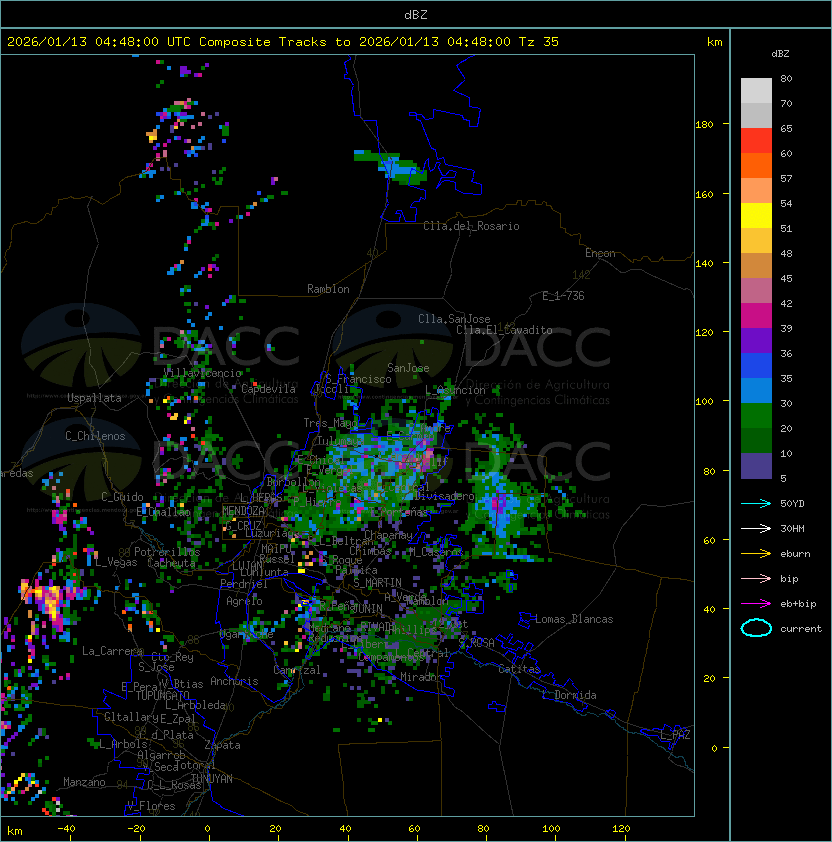Click the 'Capdevila' map label
This screenshot has width=832, height=842.
tap(268, 388)
